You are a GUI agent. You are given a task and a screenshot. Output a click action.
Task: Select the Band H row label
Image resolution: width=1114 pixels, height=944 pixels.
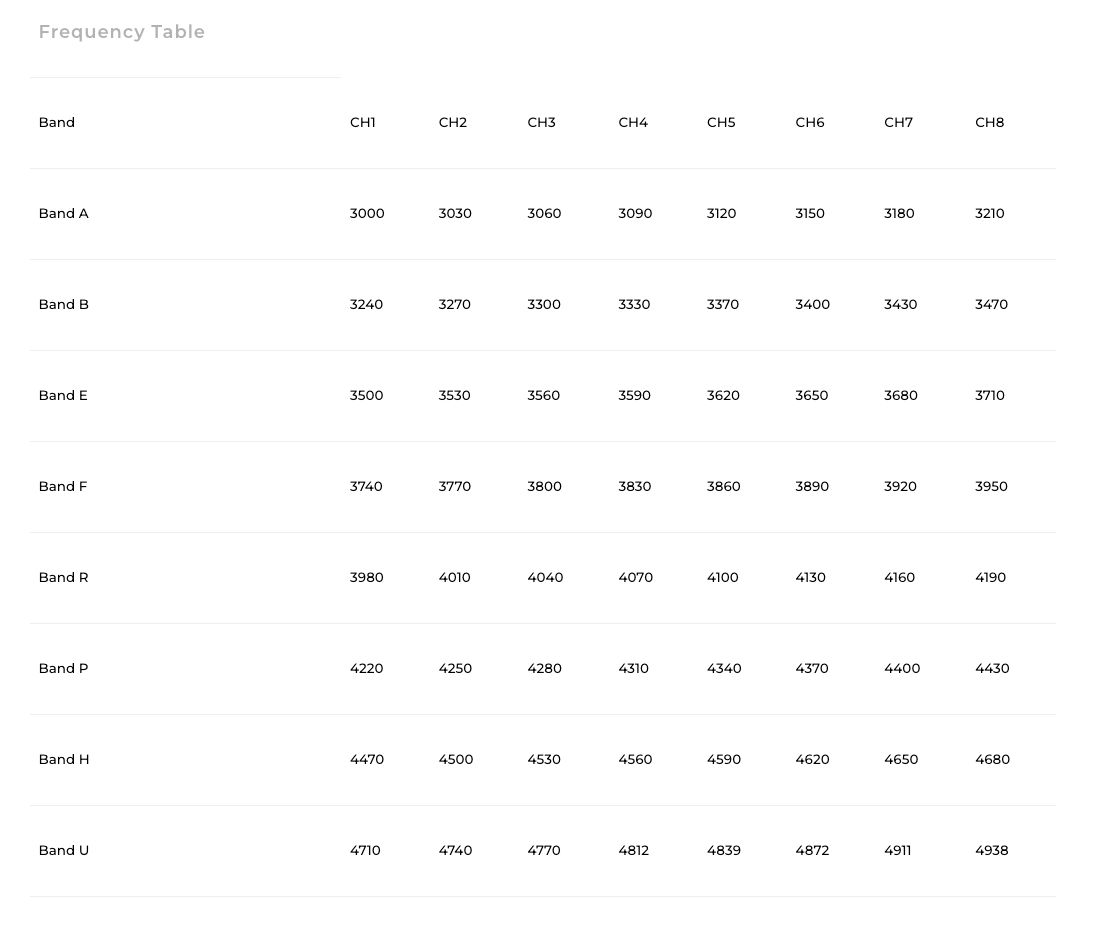pos(64,759)
